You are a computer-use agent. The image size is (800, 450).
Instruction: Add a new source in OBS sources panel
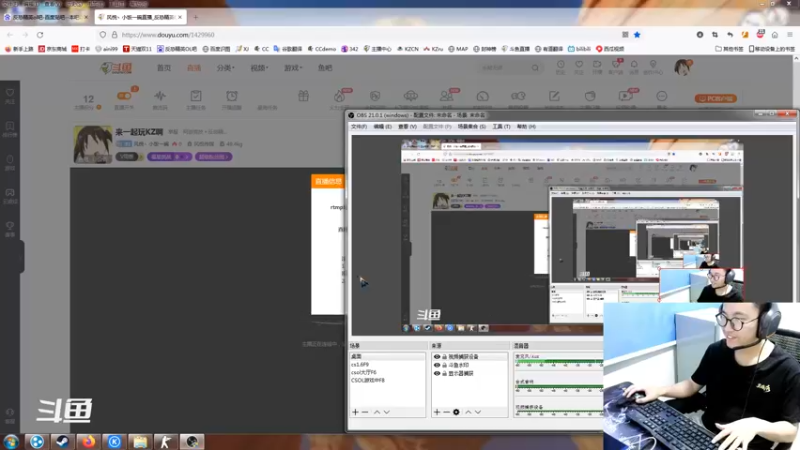pos(437,412)
